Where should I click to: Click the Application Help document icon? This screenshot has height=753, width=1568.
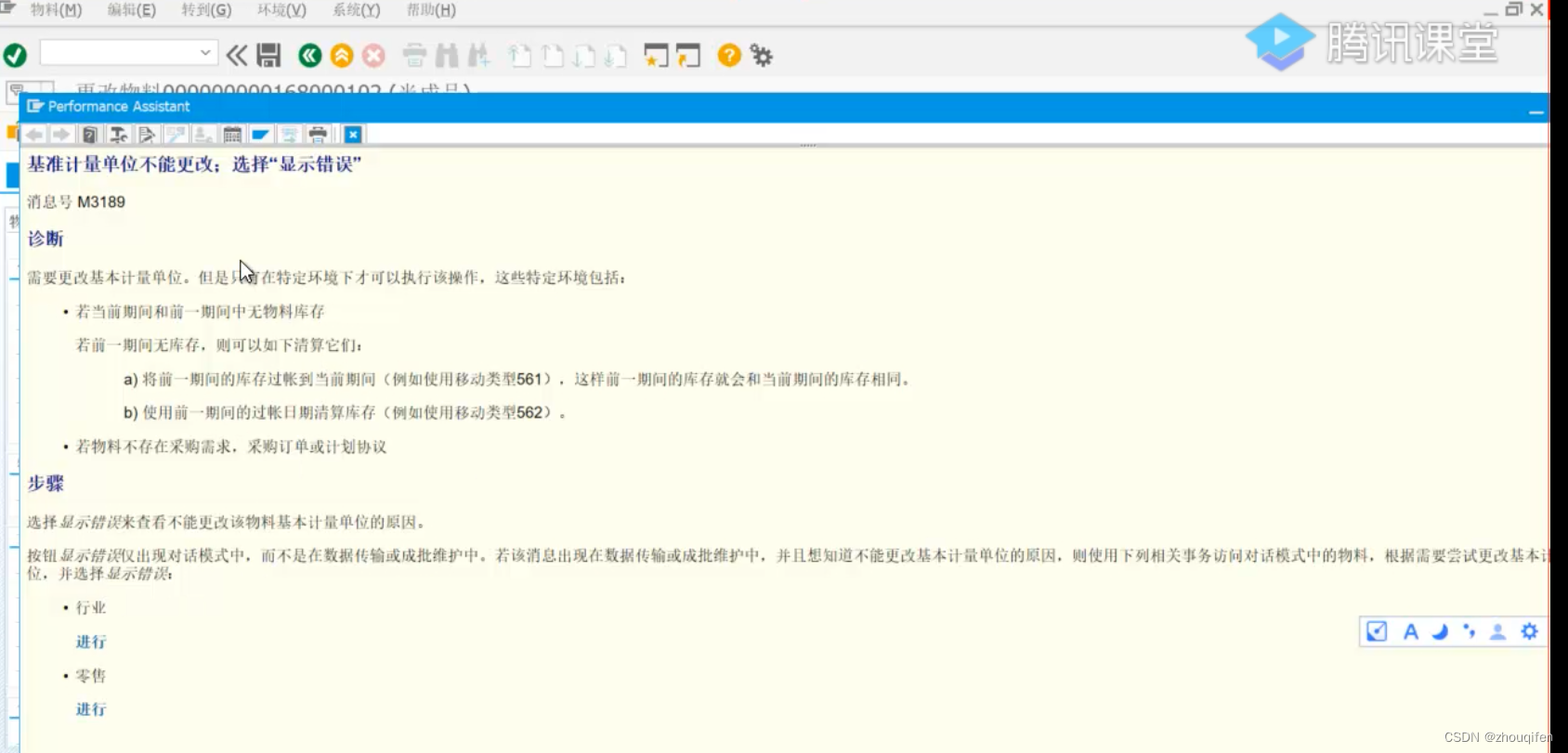[x=90, y=135]
